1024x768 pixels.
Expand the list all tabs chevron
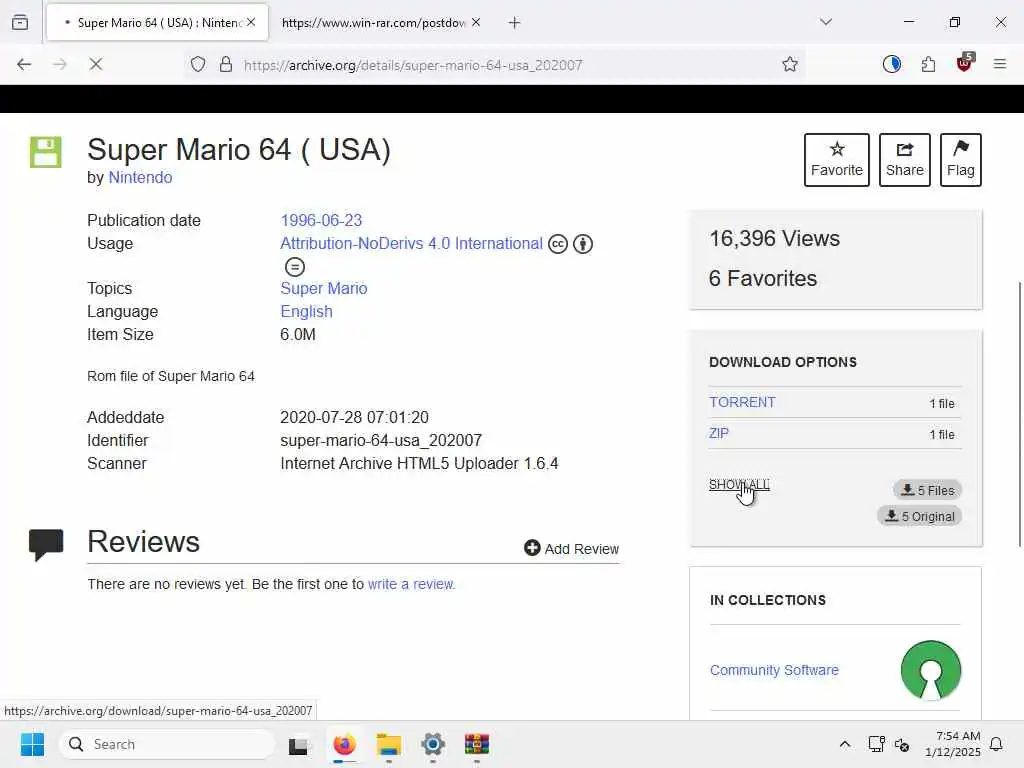pos(826,22)
